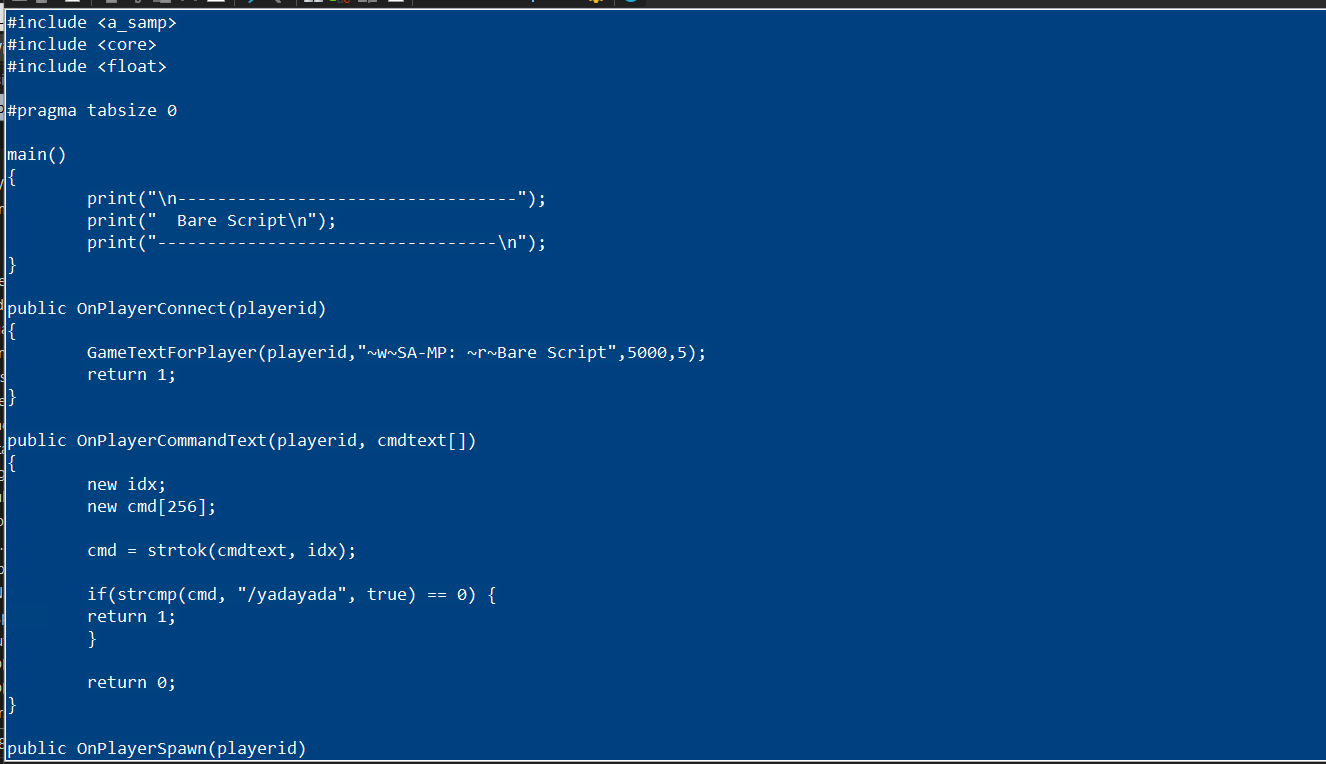Place cursor on new idx; line
Viewport: 1326px width, 764px height.
tap(126, 484)
